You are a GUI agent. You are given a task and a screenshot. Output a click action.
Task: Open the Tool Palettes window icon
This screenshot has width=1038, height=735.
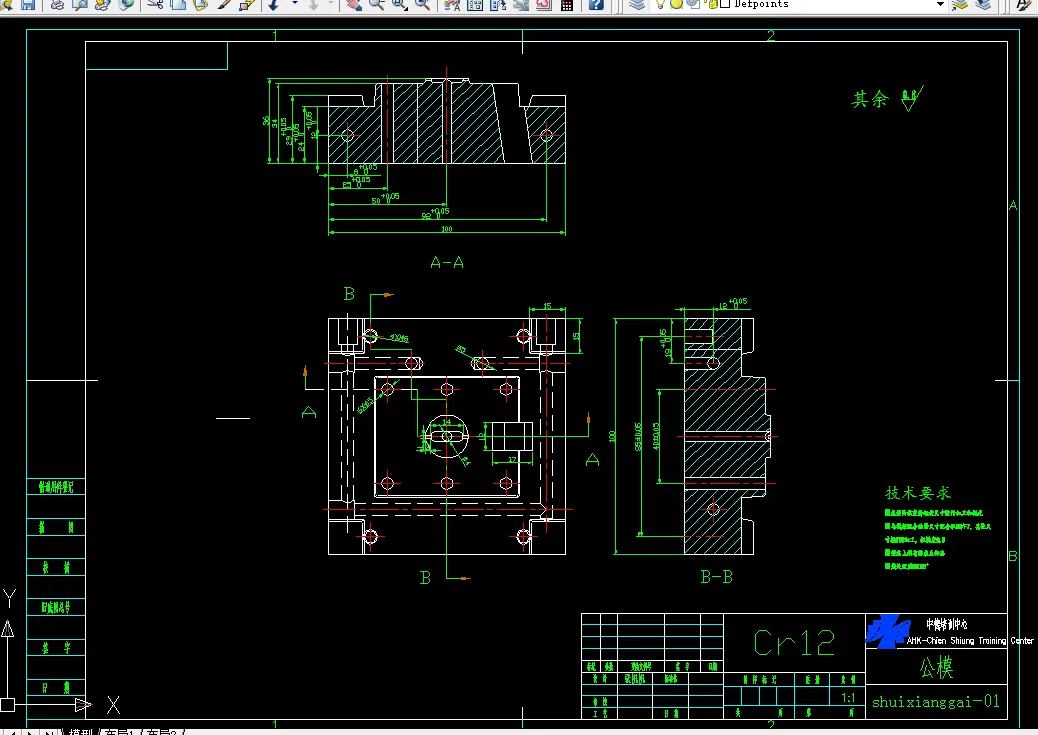coord(498,5)
